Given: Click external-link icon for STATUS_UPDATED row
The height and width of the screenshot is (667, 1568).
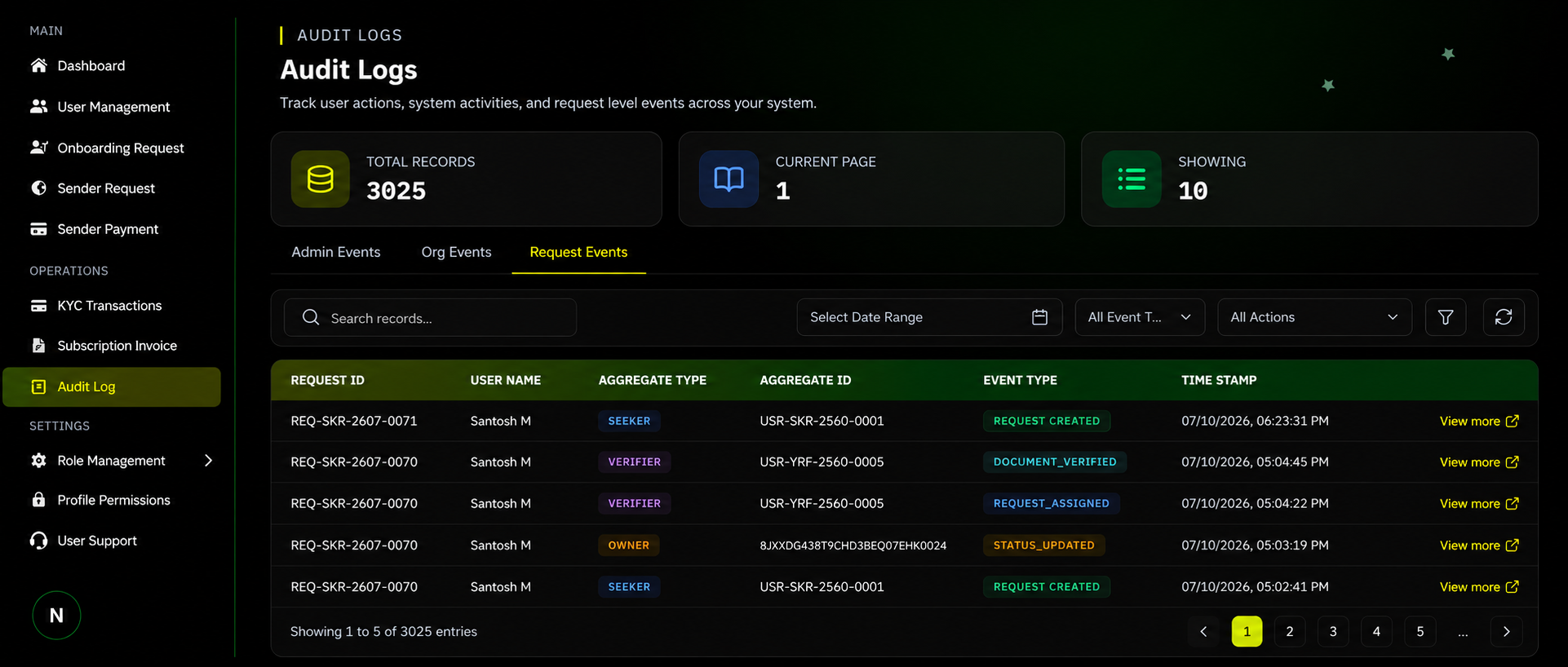Looking at the screenshot, I should point(1512,545).
